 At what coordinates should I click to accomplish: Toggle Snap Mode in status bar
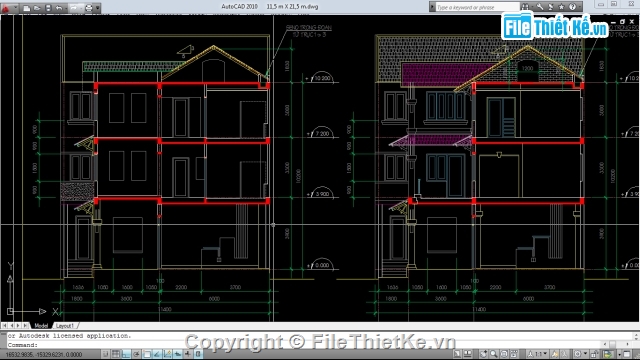click(x=105, y=354)
